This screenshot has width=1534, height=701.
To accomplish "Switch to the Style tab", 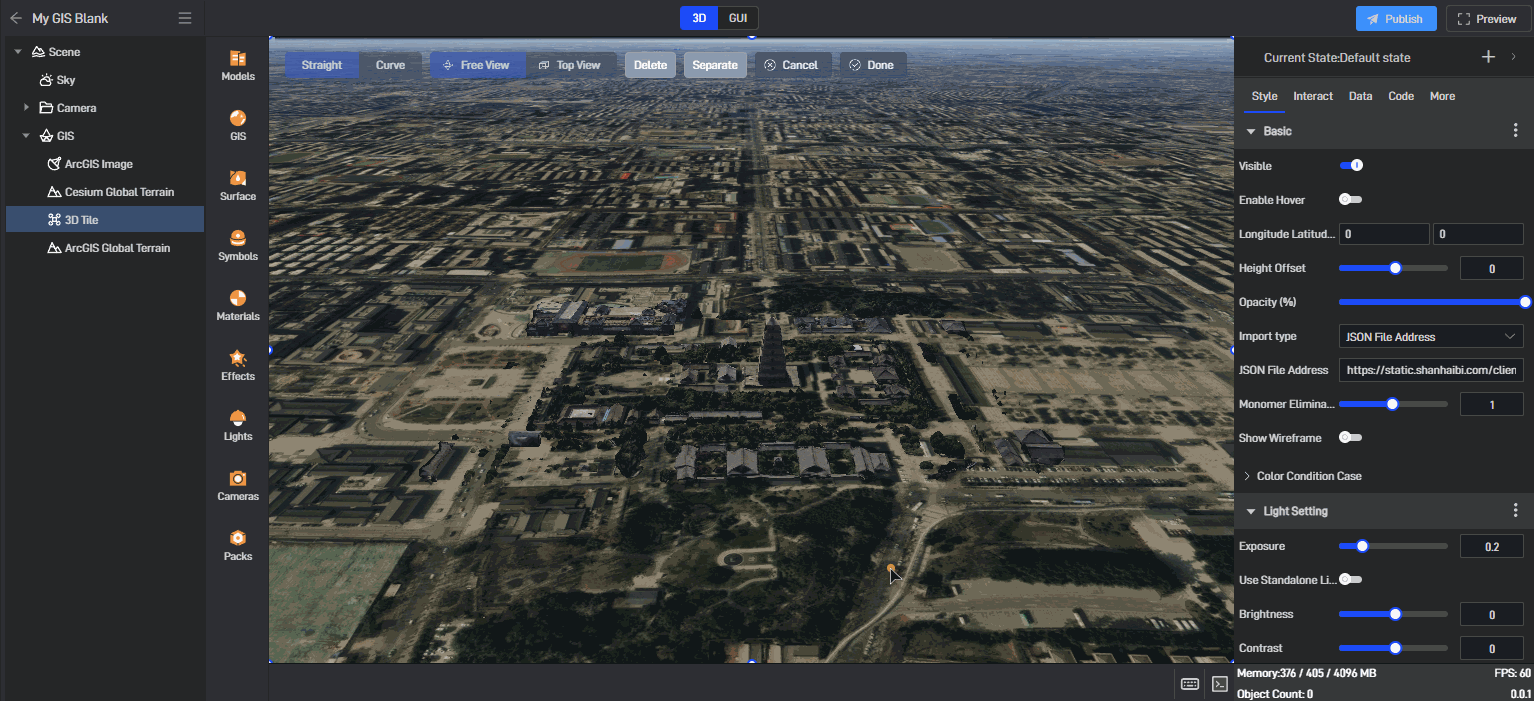I will 1264,96.
